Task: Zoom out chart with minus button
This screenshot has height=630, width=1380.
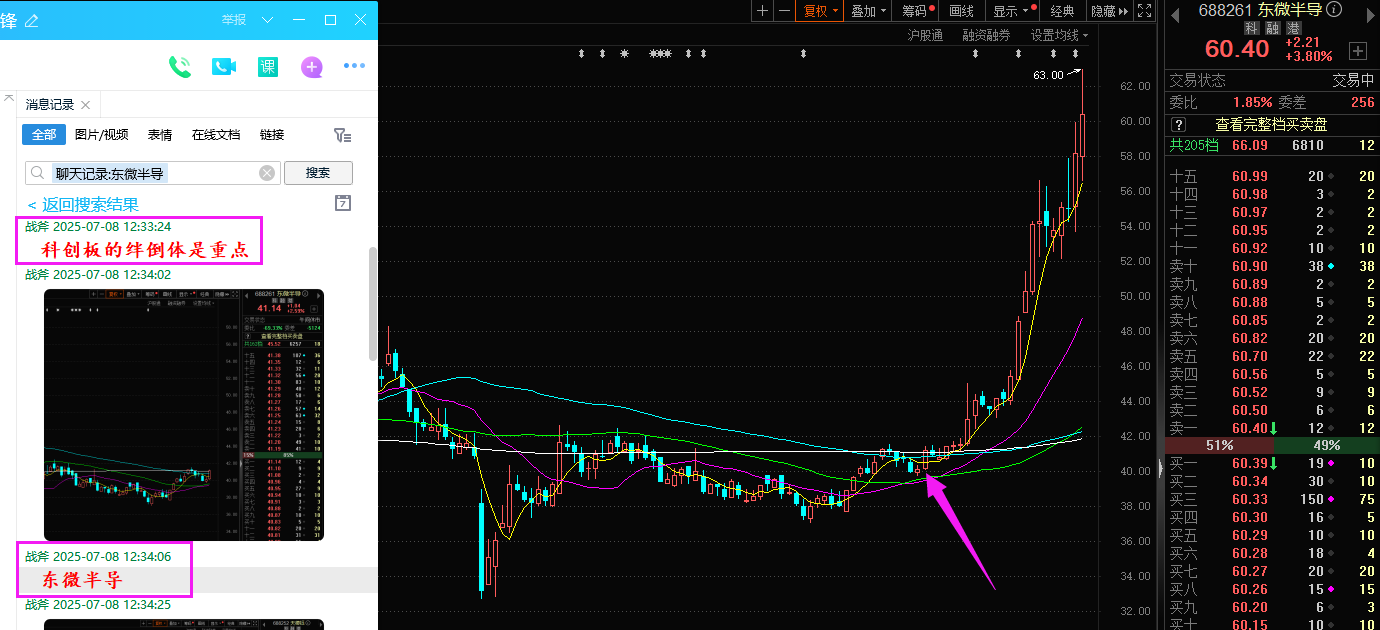Action: (784, 10)
